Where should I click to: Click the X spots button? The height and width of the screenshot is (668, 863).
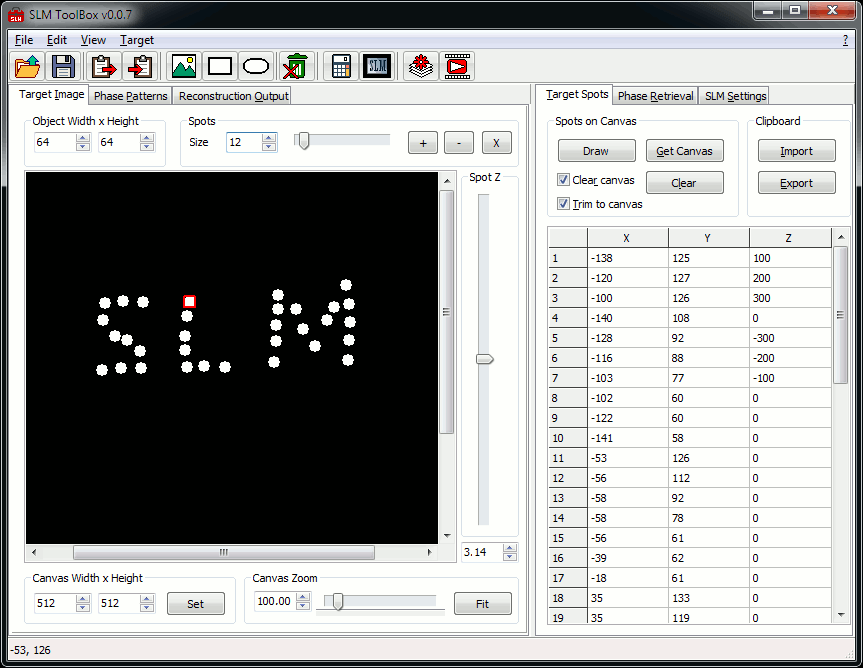(x=496, y=143)
